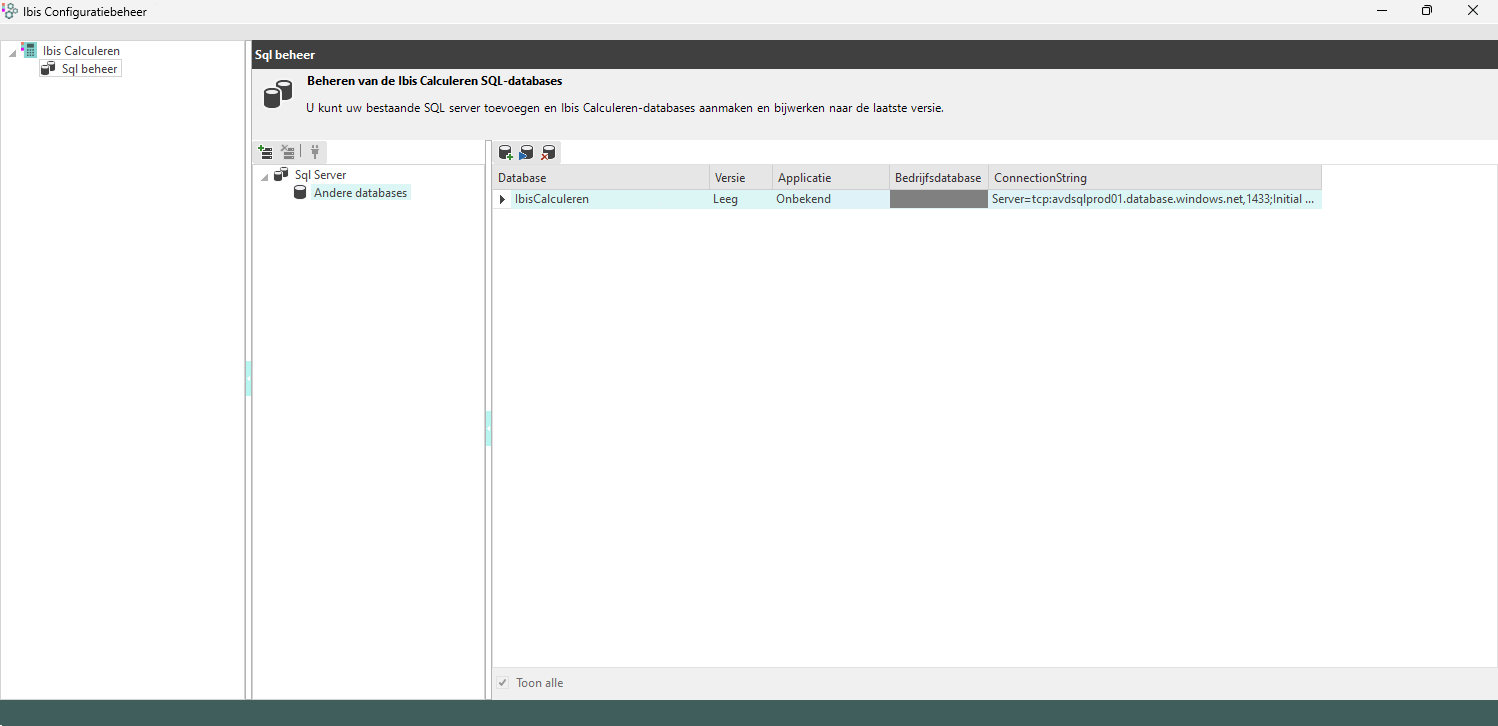Click the grey Bedrijfsdatabase cell
1498x726 pixels.
[938, 199]
